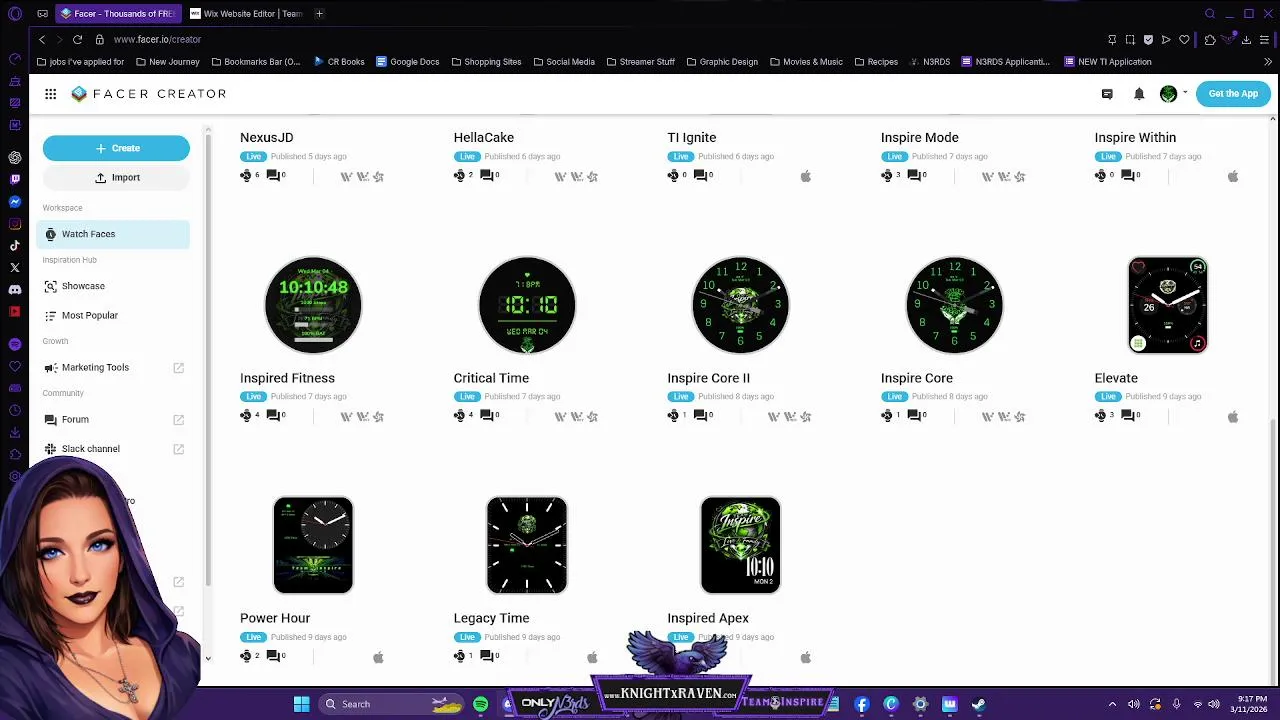Click the Live badge under Inspired Fitness
Viewport: 1280px width, 720px height.
(253, 397)
